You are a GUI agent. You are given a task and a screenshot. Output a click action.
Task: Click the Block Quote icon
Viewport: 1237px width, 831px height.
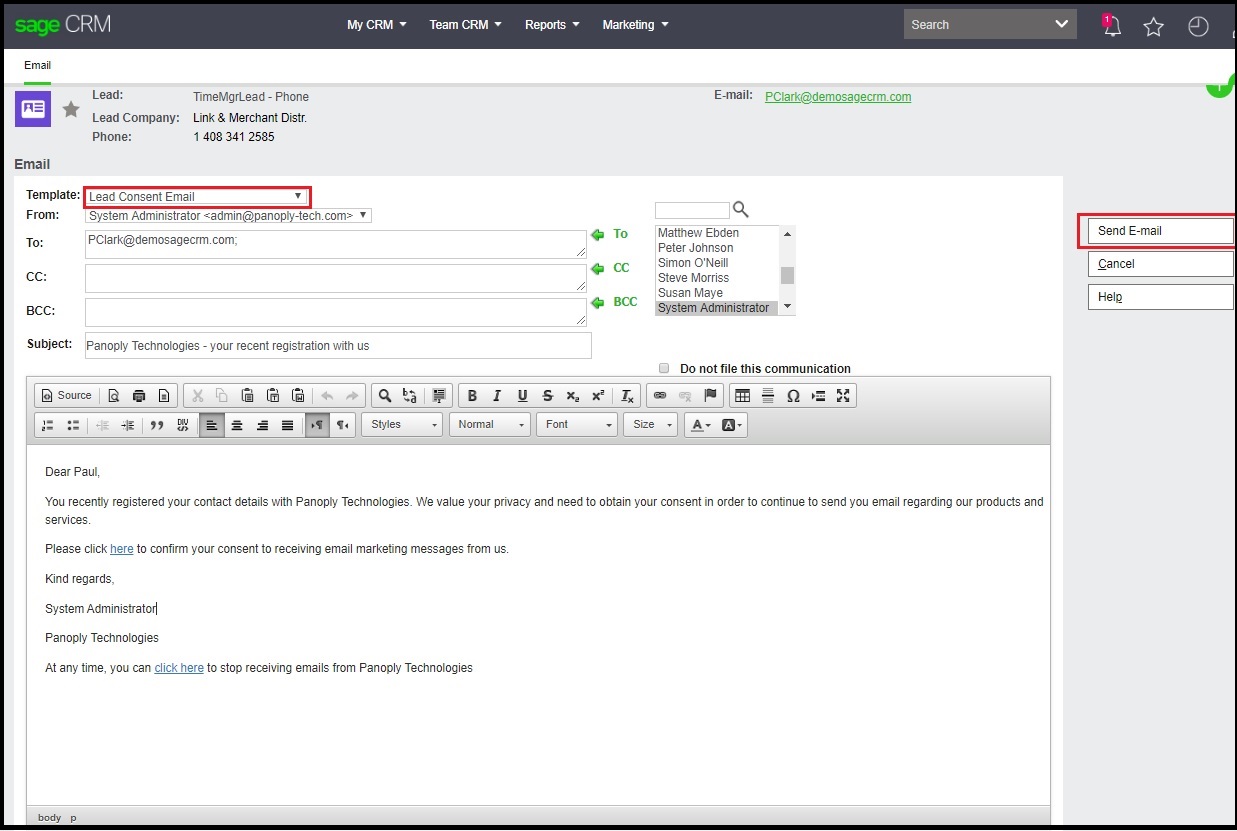(157, 425)
